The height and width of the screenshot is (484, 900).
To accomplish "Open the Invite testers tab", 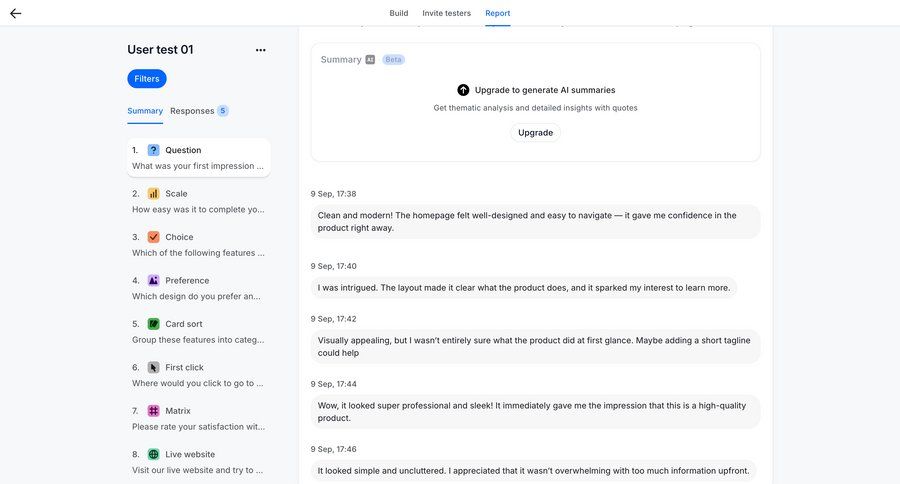I will [446, 13].
